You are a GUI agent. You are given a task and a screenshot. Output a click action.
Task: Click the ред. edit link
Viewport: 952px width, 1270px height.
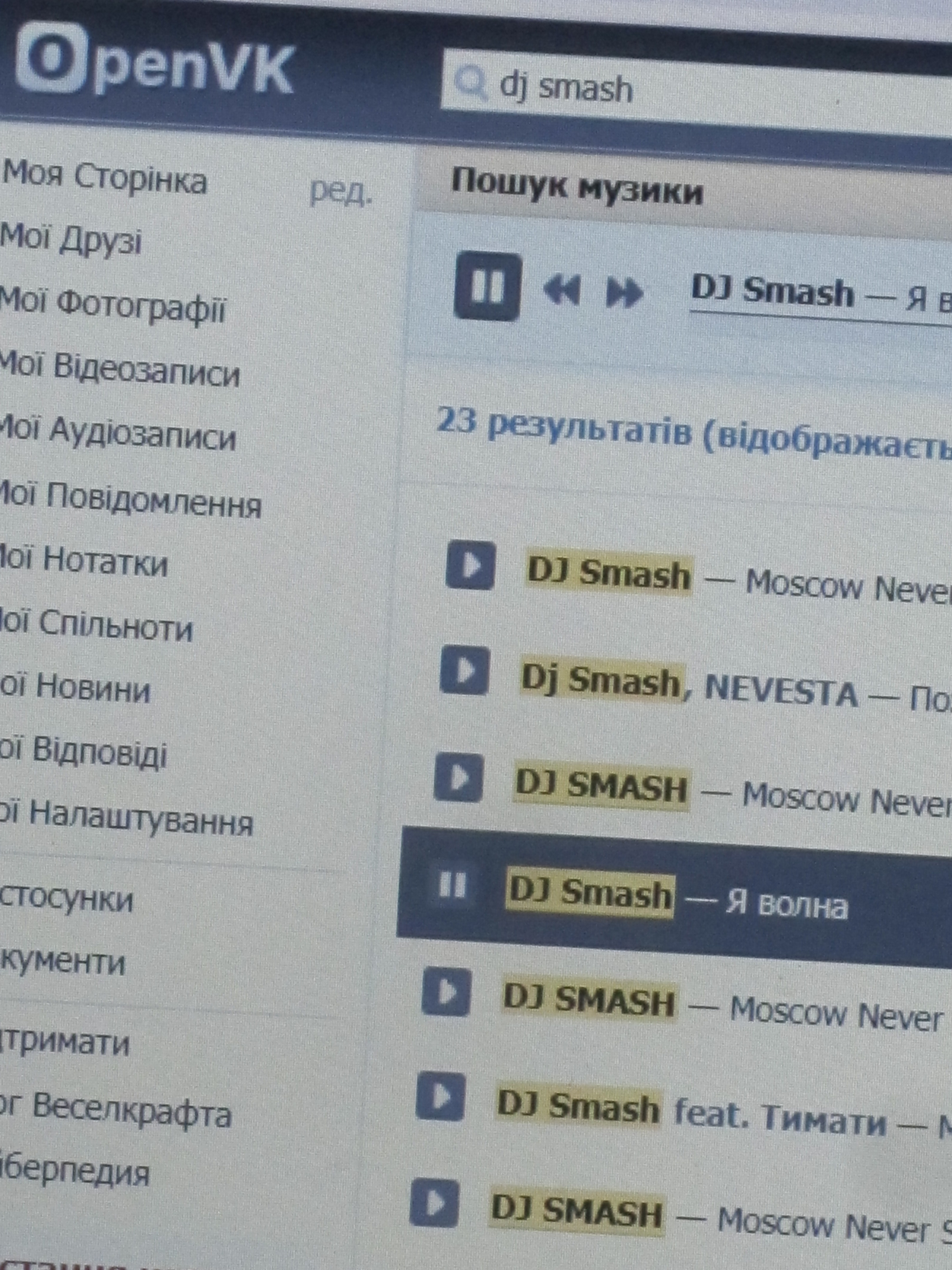click(340, 192)
